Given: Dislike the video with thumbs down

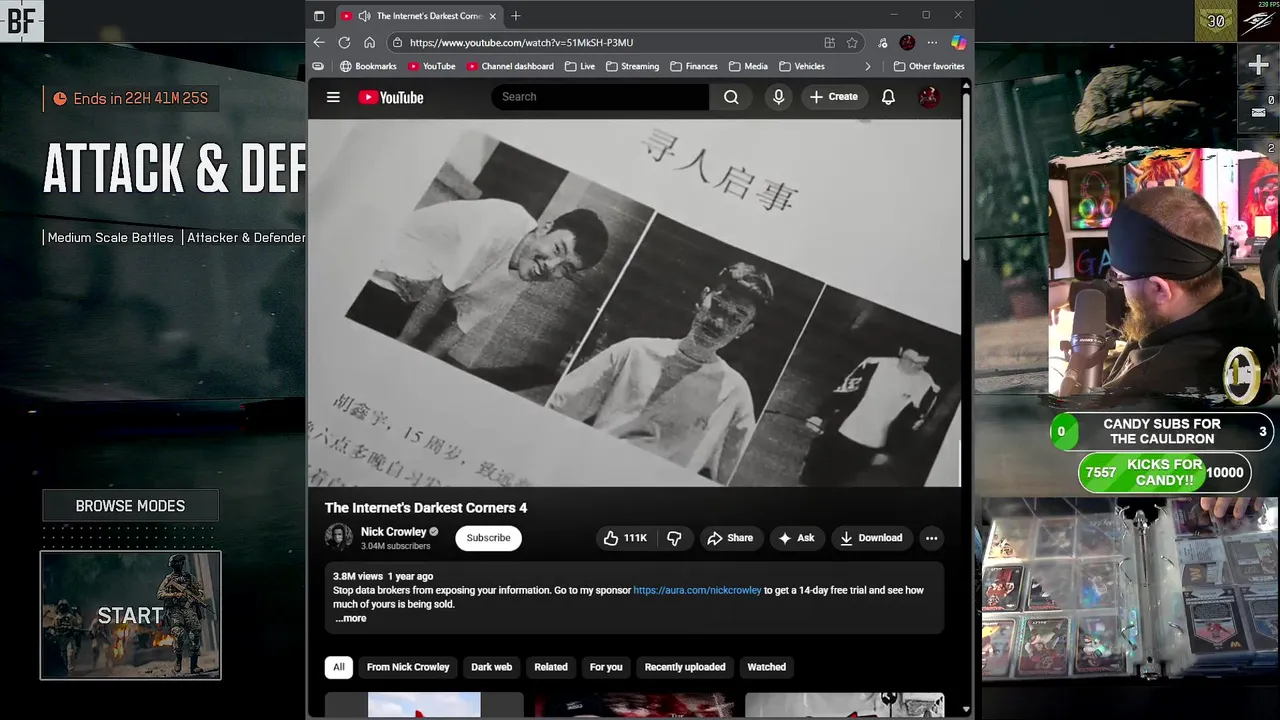Looking at the screenshot, I should point(674,538).
